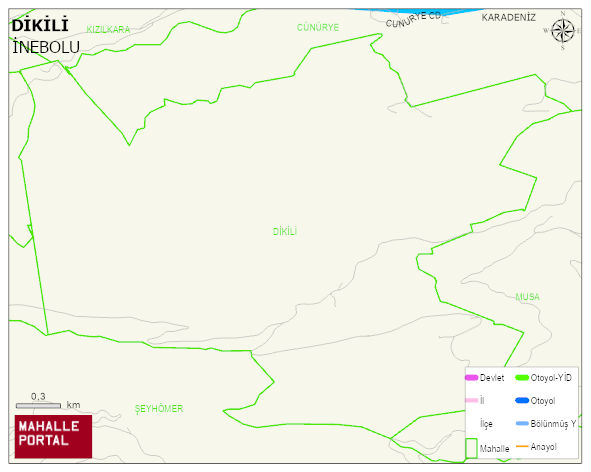Click the KIZILKARA neighborhood label

pyautogui.click(x=108, y=29)
